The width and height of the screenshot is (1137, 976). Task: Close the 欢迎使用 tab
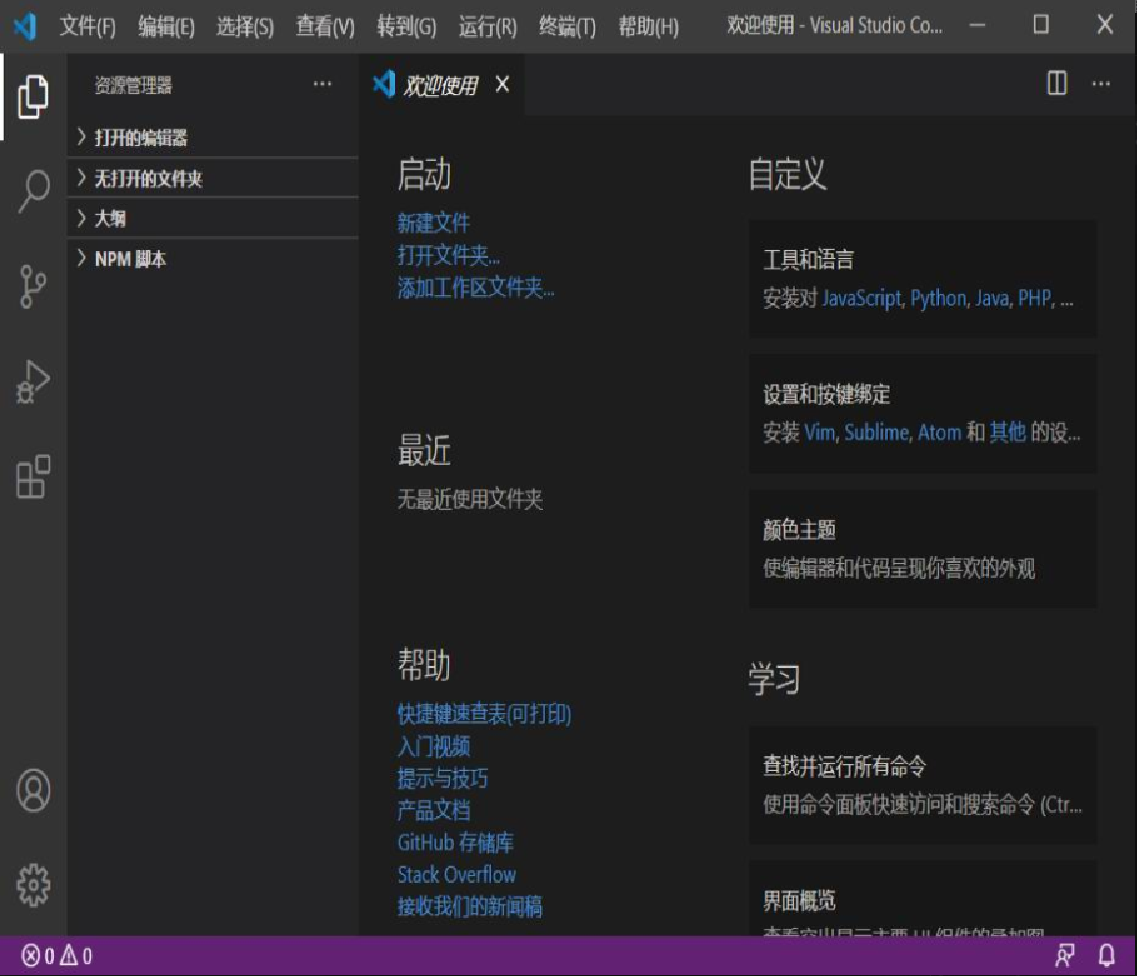(502, 85)
